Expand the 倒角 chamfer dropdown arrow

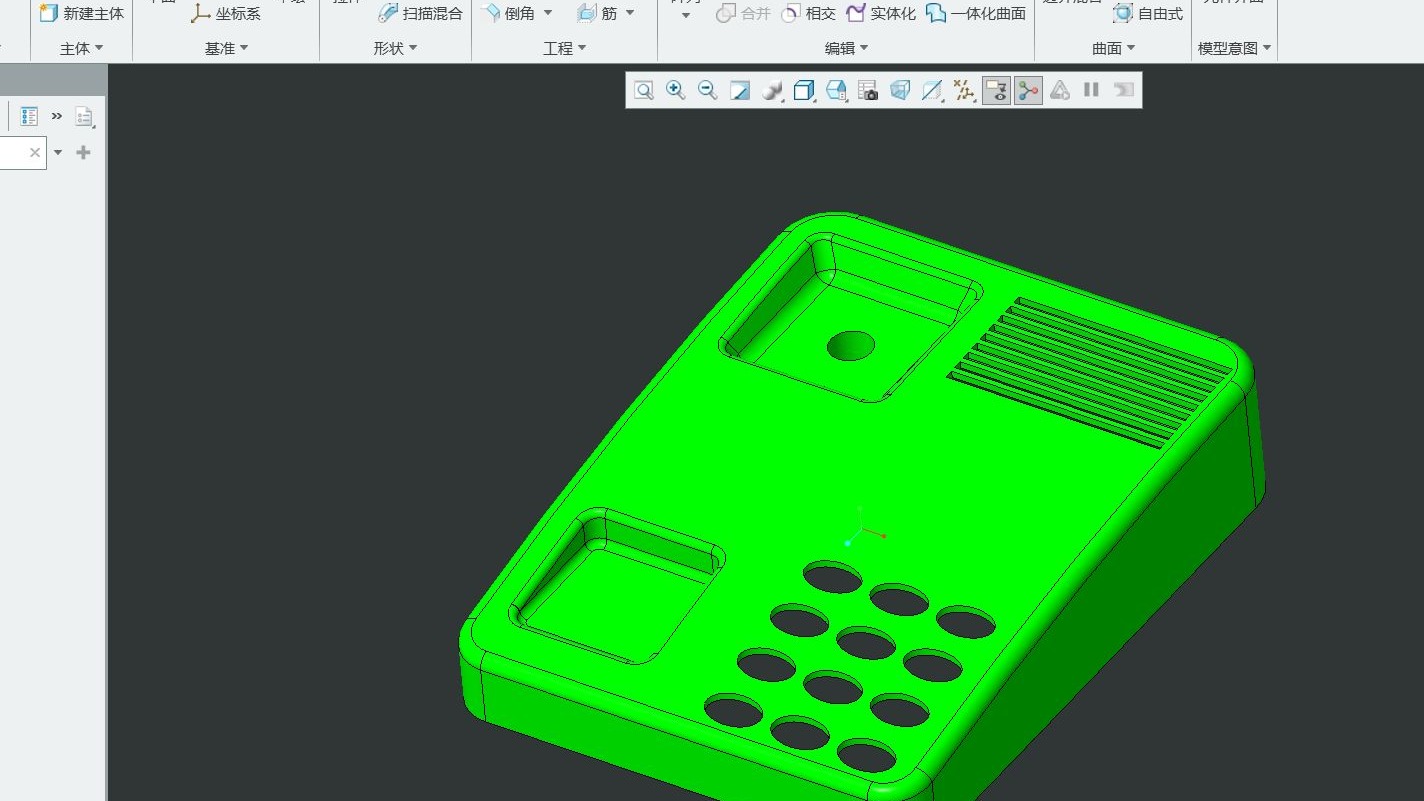pos(548,13)
